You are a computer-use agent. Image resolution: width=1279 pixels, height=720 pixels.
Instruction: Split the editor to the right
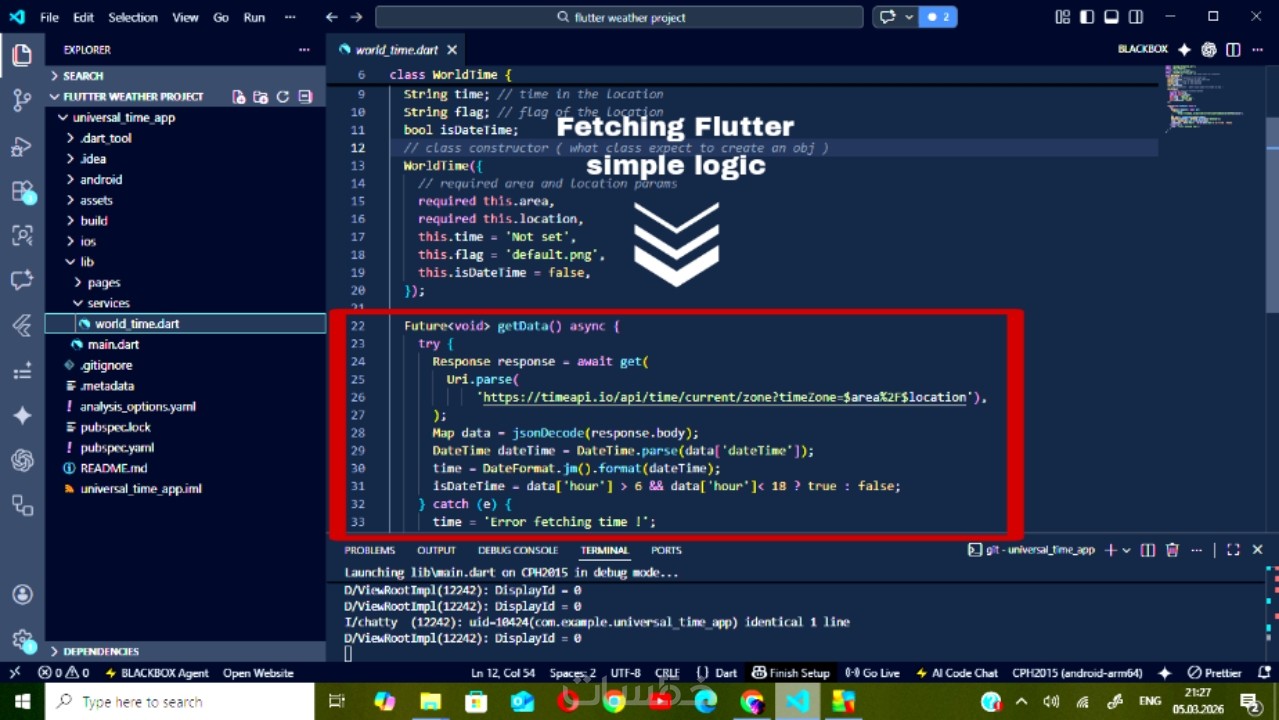coord(1233,50)
